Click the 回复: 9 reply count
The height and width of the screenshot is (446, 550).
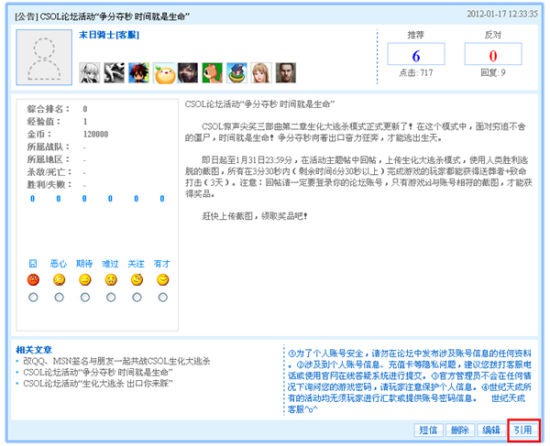[493, 73]
